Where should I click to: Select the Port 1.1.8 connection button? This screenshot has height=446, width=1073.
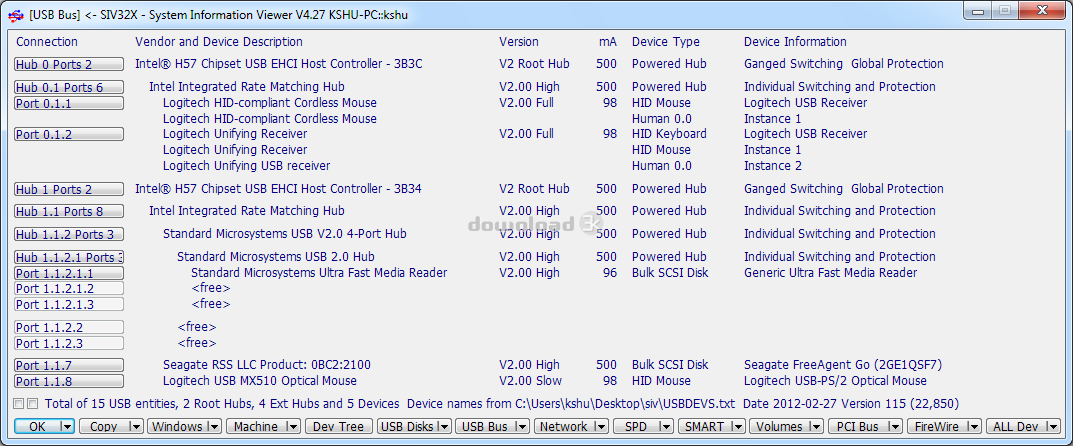[x=69, y=381]
